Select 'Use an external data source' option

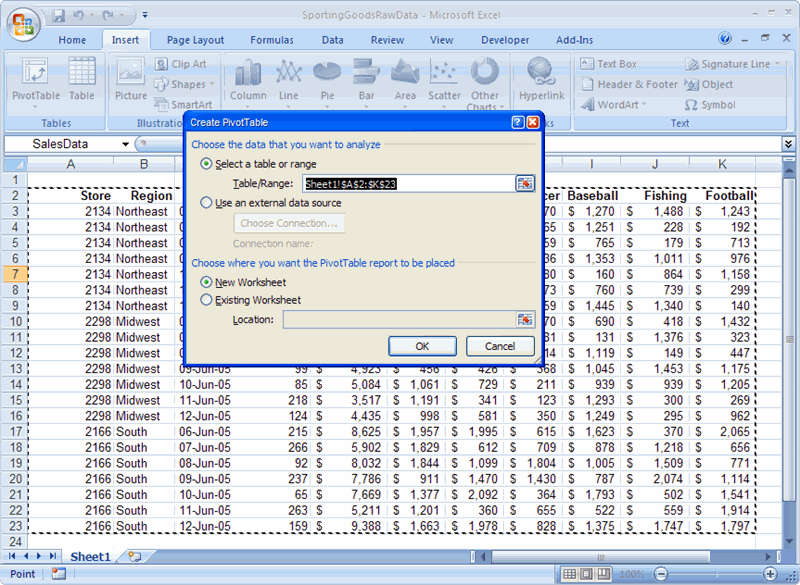point(206,202)
